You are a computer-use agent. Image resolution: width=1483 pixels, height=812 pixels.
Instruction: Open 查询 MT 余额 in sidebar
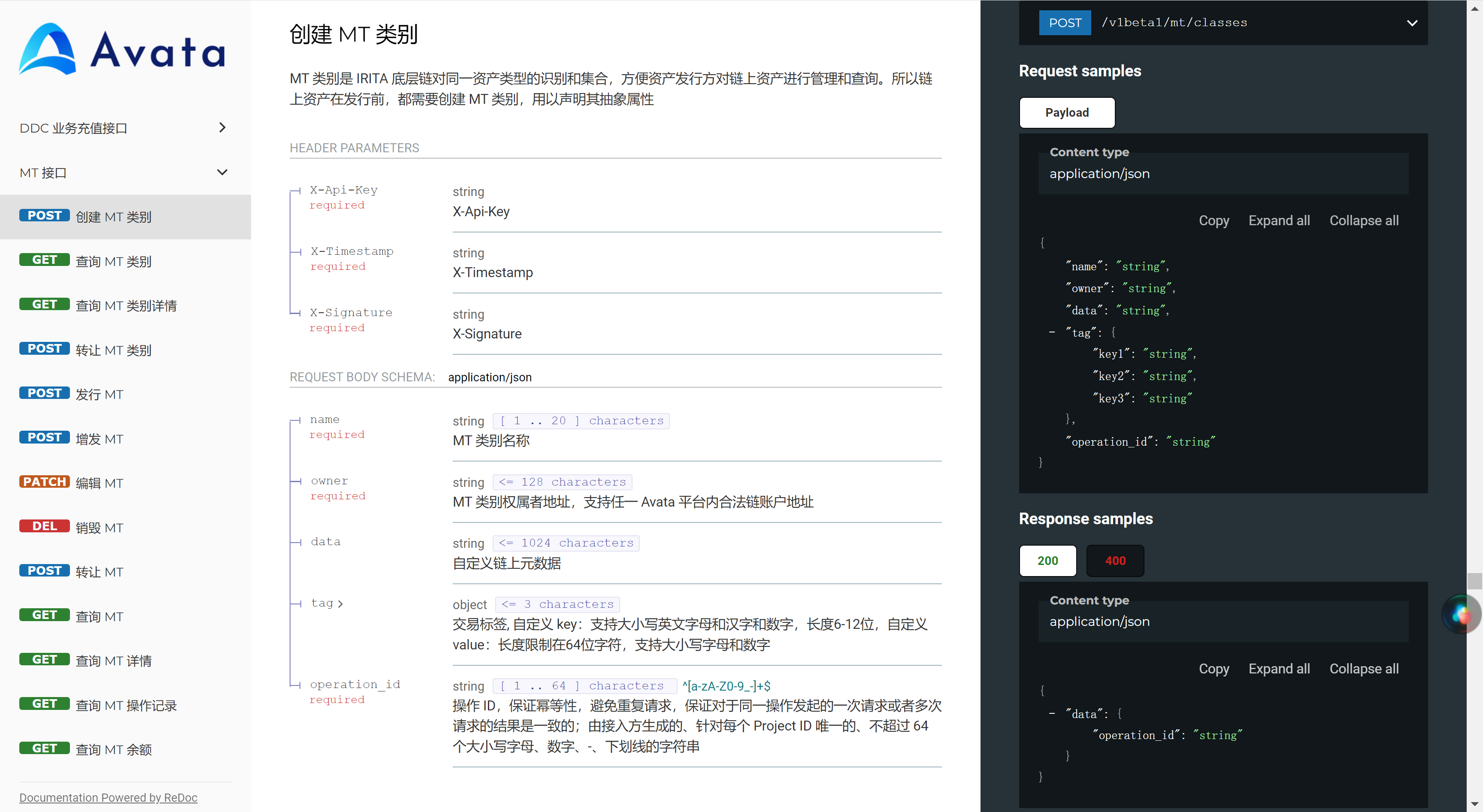click(x=125, y=749)
